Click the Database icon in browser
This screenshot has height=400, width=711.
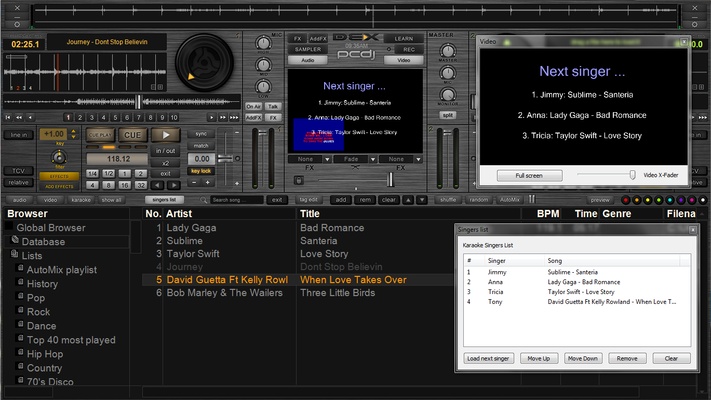tap(15, 240)
